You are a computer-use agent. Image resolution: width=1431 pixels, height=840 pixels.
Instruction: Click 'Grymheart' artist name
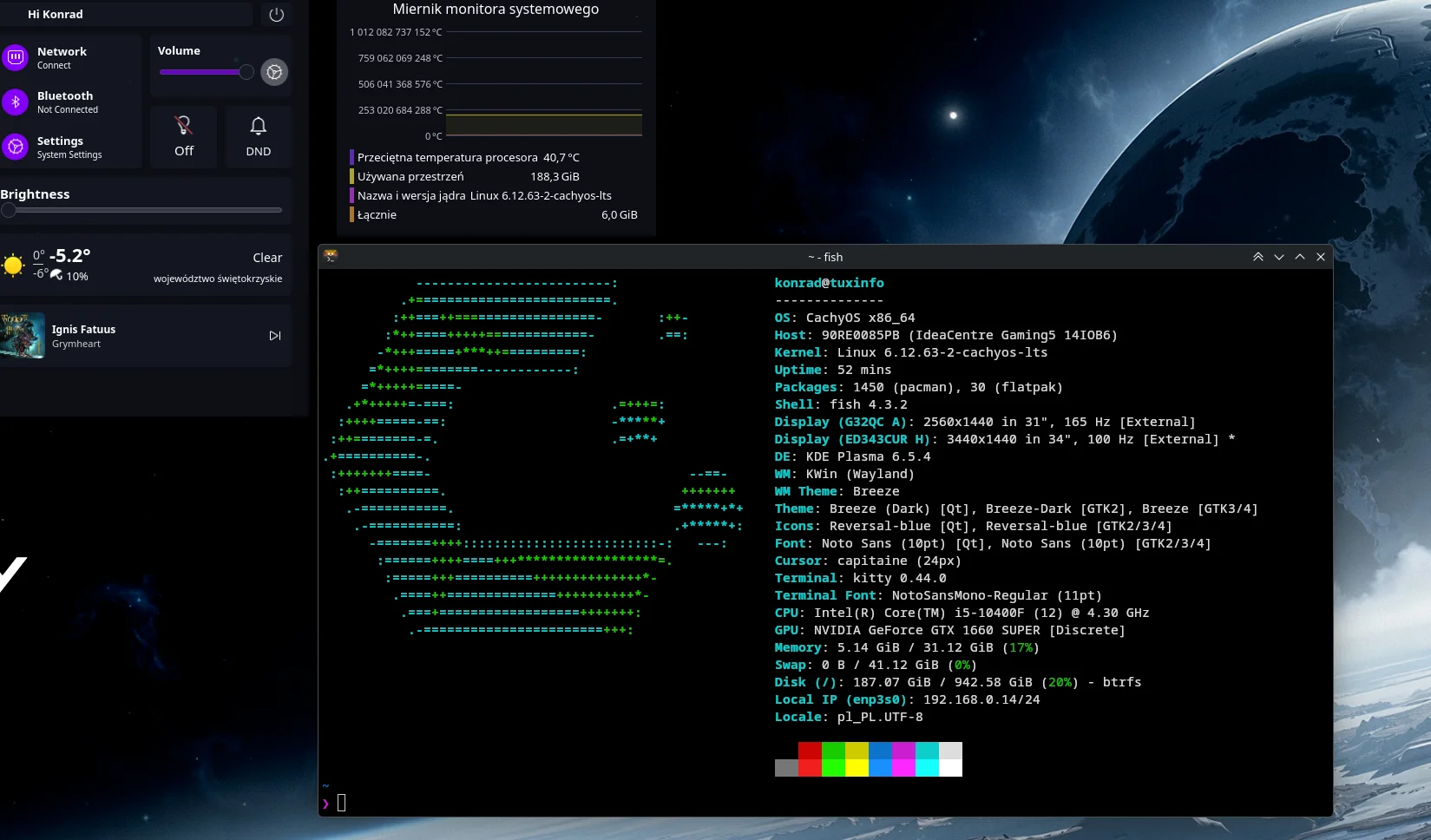[x=76, y=345]
